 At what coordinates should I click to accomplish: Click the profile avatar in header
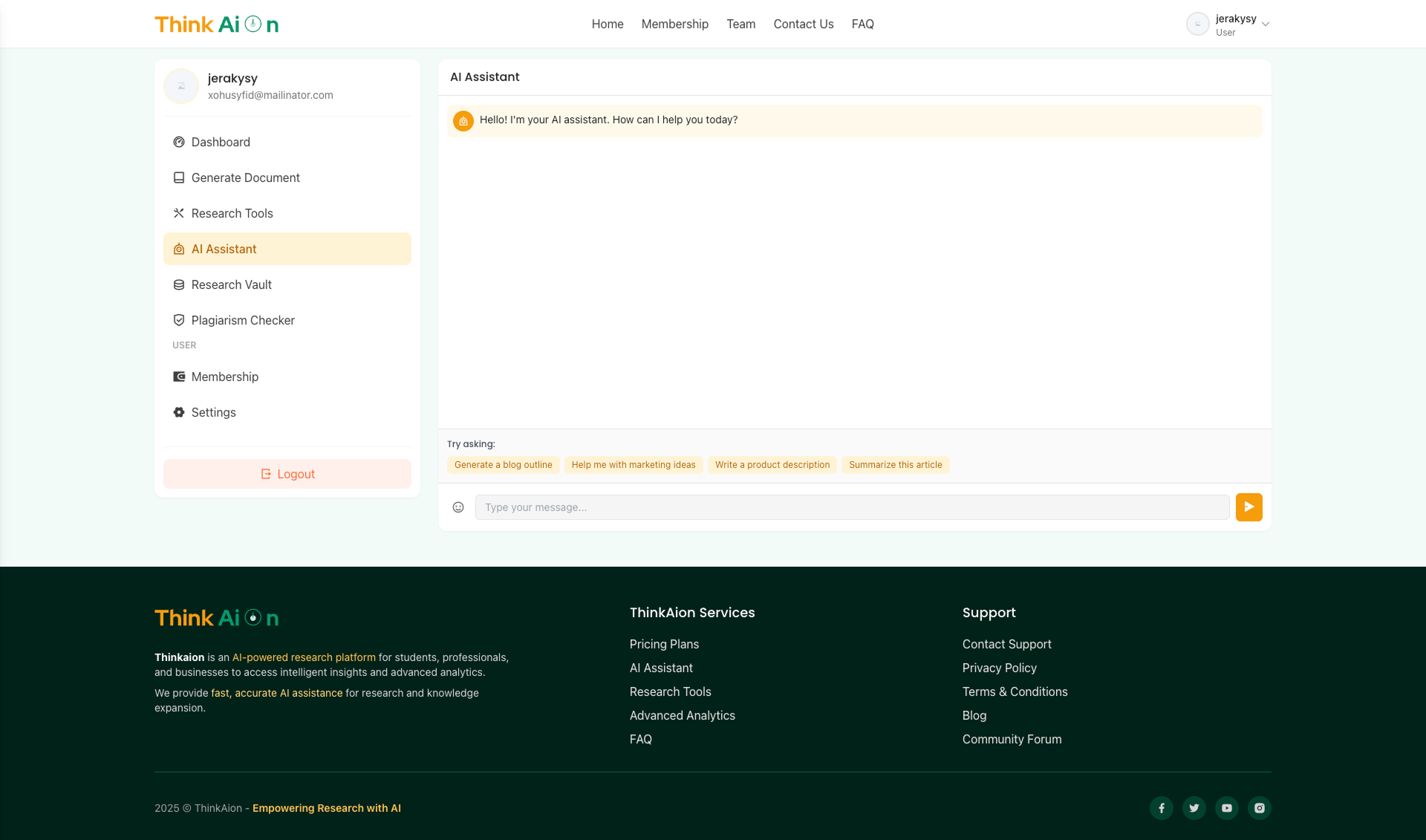tap(1197, 24)
